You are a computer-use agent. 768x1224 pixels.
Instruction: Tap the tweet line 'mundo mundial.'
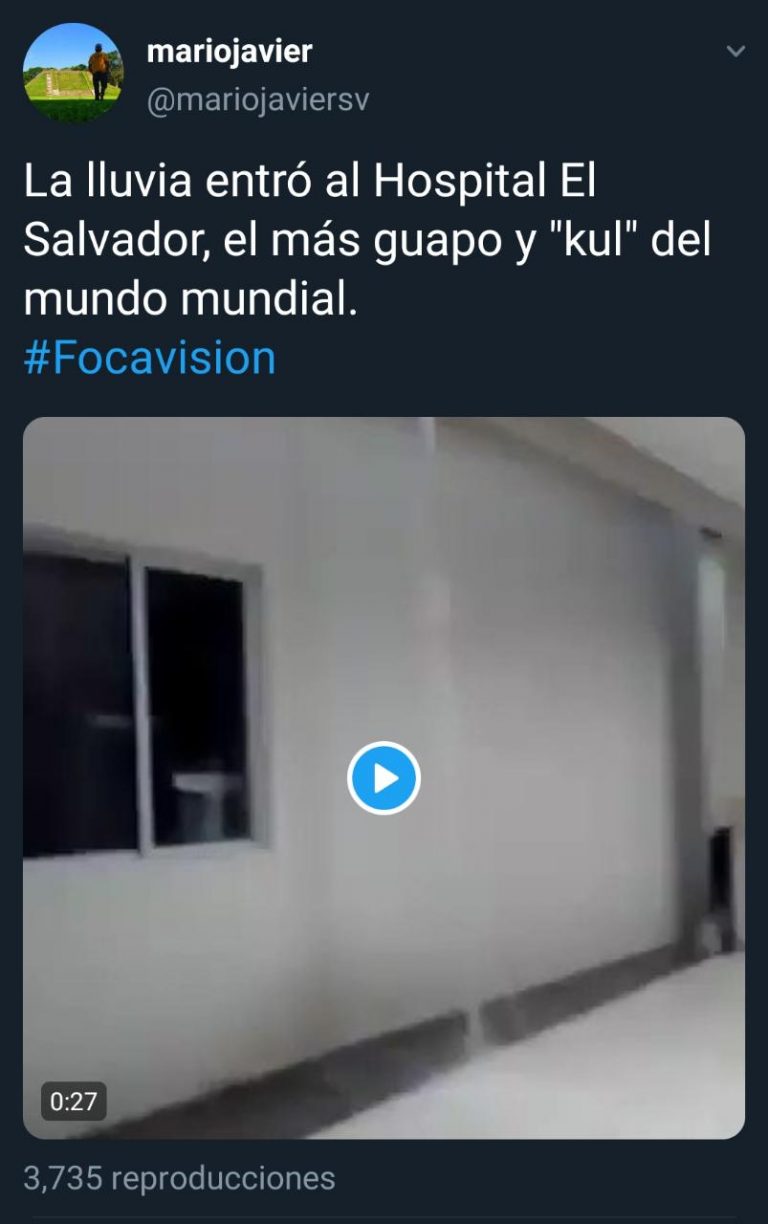pyautogui.click(x=190, y=298)
